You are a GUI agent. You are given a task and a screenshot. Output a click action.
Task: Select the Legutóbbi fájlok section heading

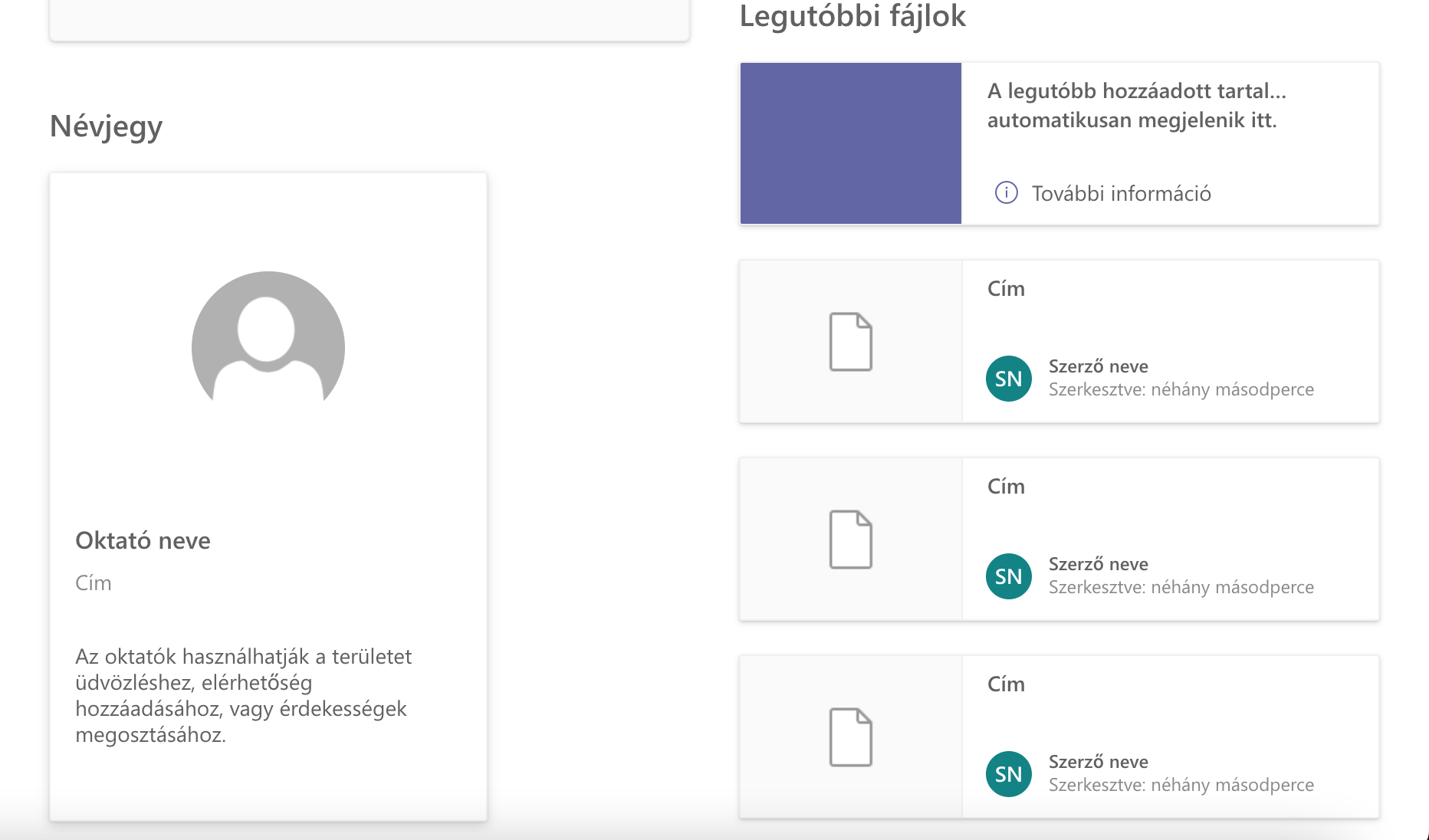point(852,16)
